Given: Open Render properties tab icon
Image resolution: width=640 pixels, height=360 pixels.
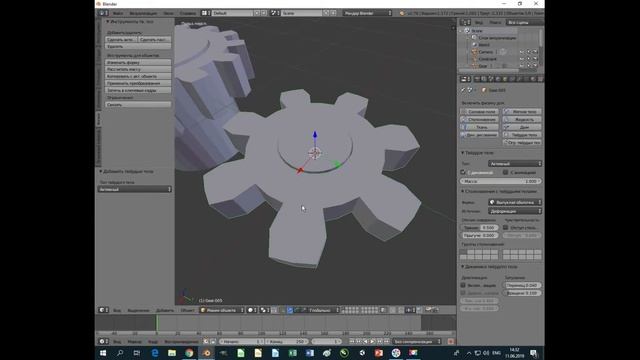Looking at the screenshot, I should tap(477, 79).
